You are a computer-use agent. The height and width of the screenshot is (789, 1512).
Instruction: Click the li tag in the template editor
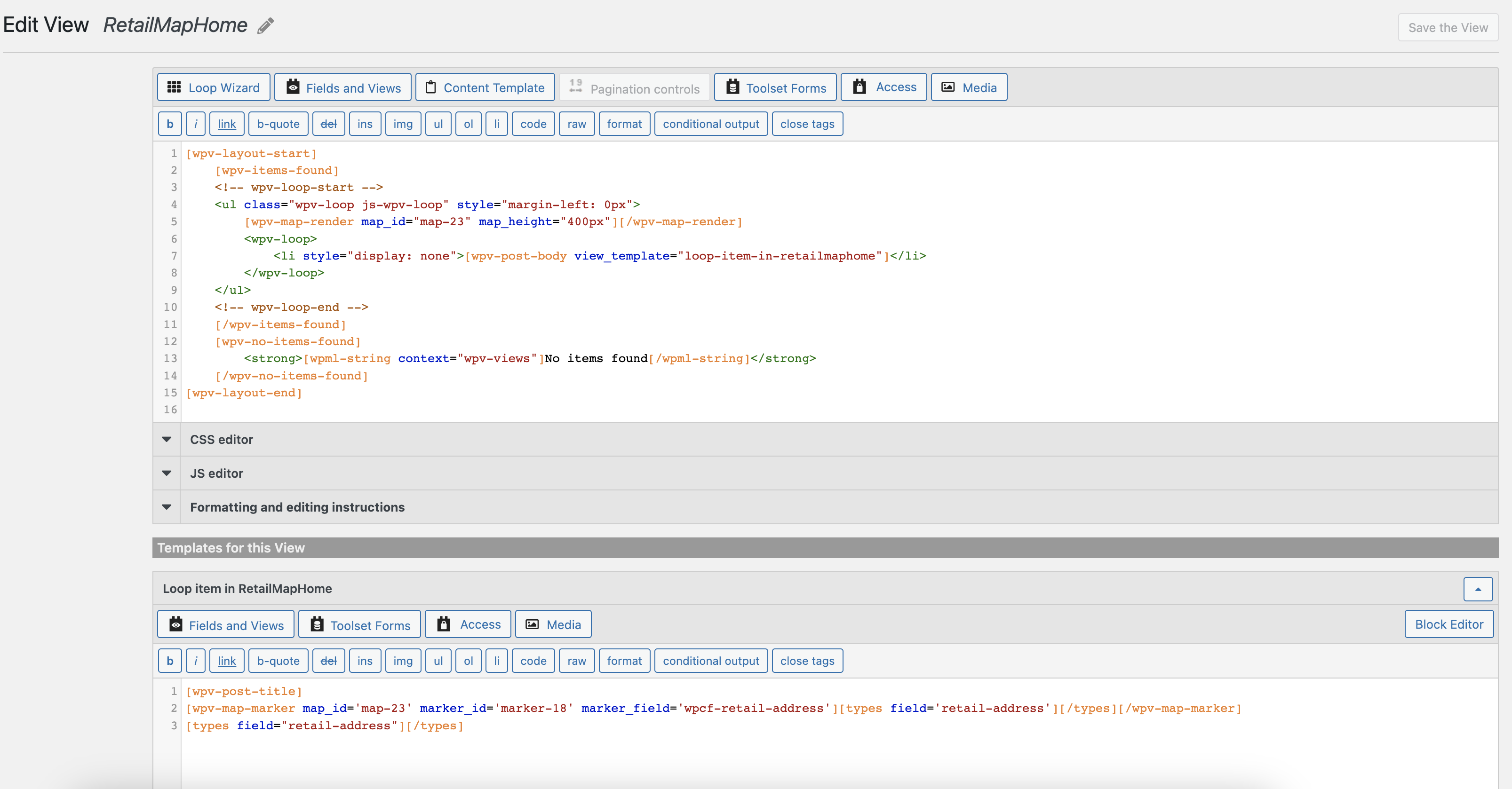click(497, 661)
